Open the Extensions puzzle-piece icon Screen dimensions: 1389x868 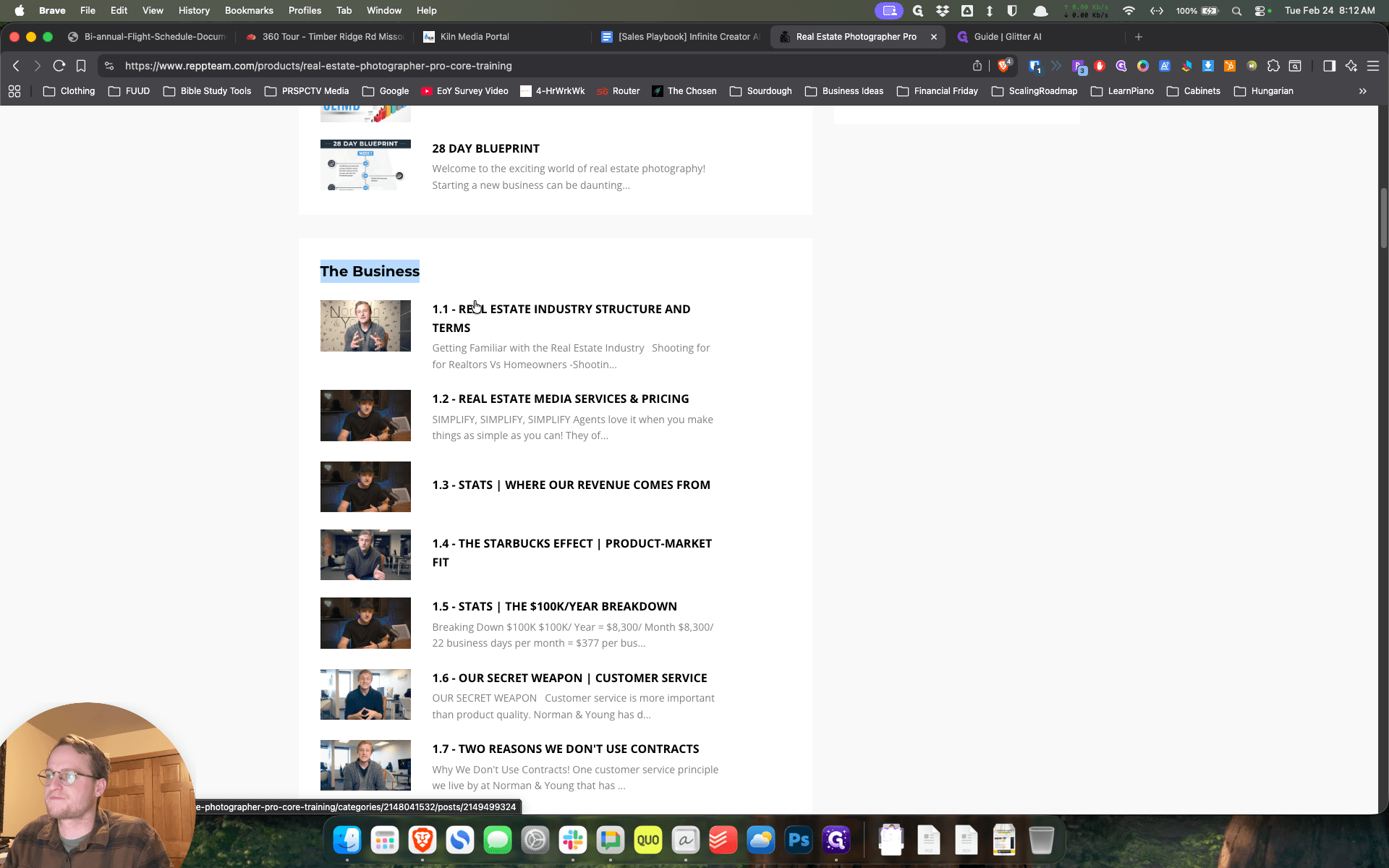click(x=1273, y=66)
